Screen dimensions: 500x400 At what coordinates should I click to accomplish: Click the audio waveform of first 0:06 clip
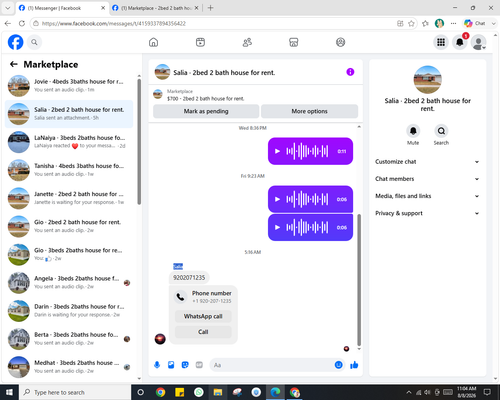coord(307,199)
